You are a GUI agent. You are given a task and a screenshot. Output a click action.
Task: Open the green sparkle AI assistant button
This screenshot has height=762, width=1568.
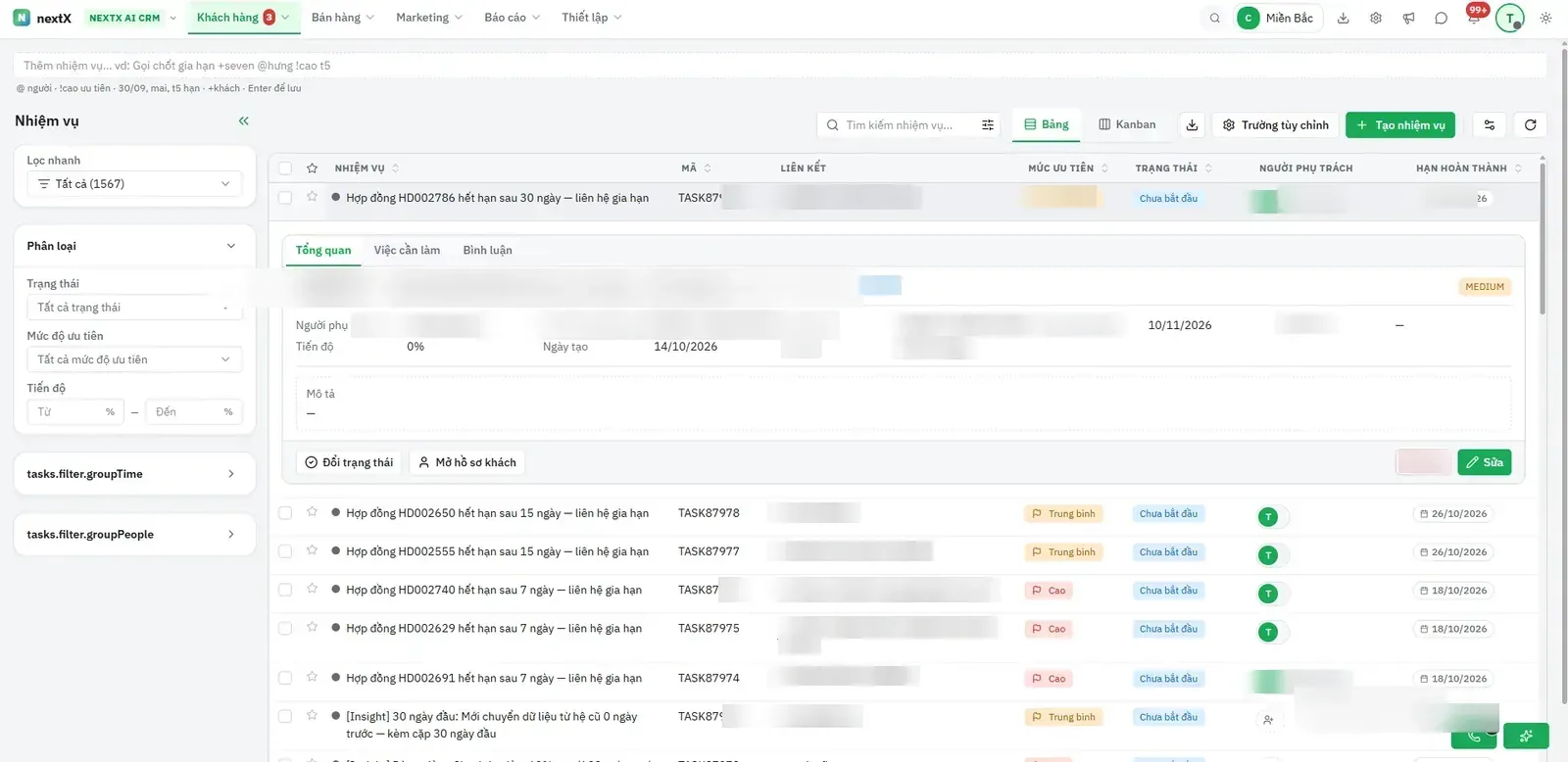coord(1527,736)
